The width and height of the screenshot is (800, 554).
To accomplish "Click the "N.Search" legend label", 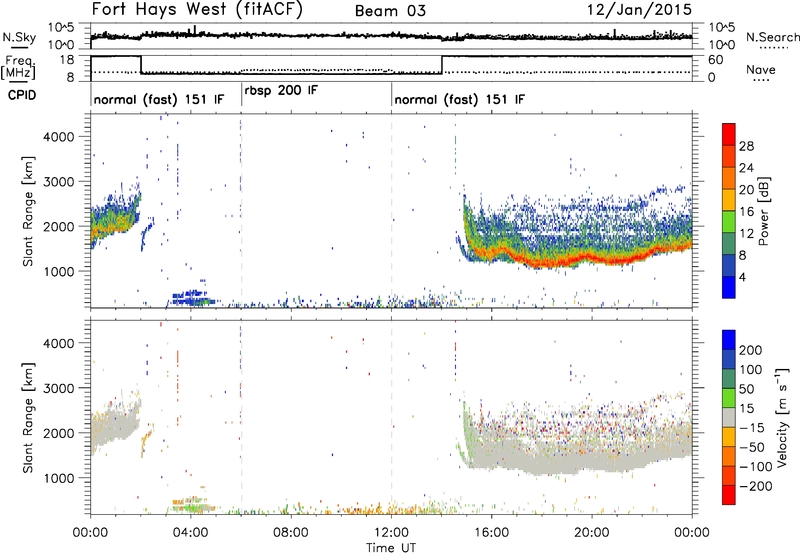I will click(773, 37).
